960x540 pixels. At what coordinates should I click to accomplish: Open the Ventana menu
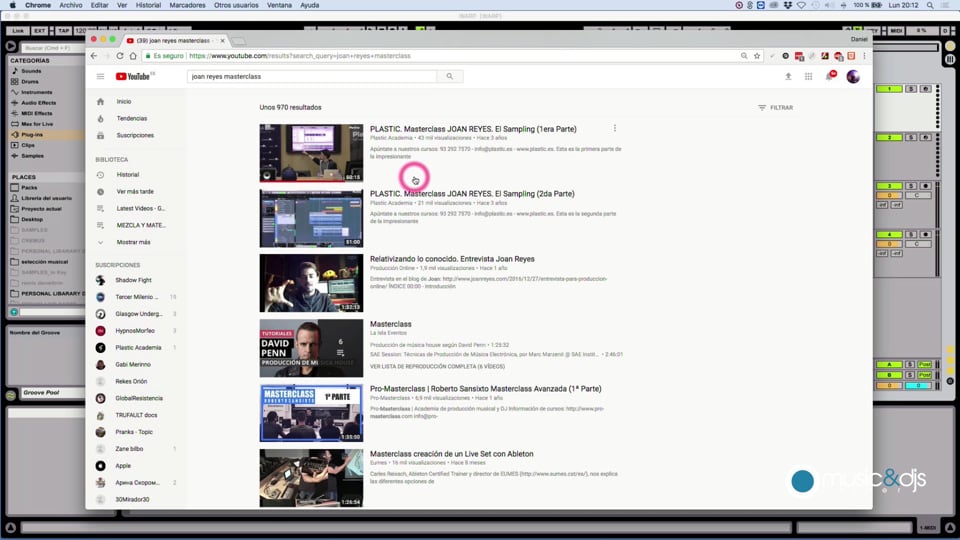click(x=279, y=5)
